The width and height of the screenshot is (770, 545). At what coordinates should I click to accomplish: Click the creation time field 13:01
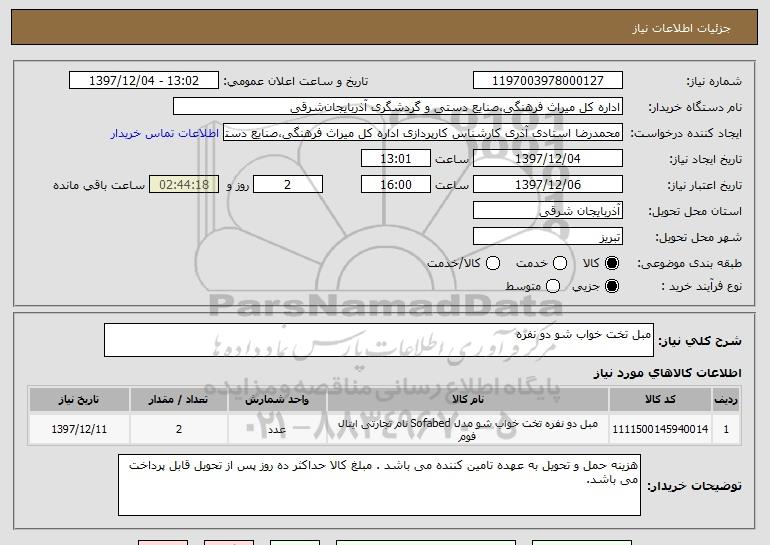point(396,159)
